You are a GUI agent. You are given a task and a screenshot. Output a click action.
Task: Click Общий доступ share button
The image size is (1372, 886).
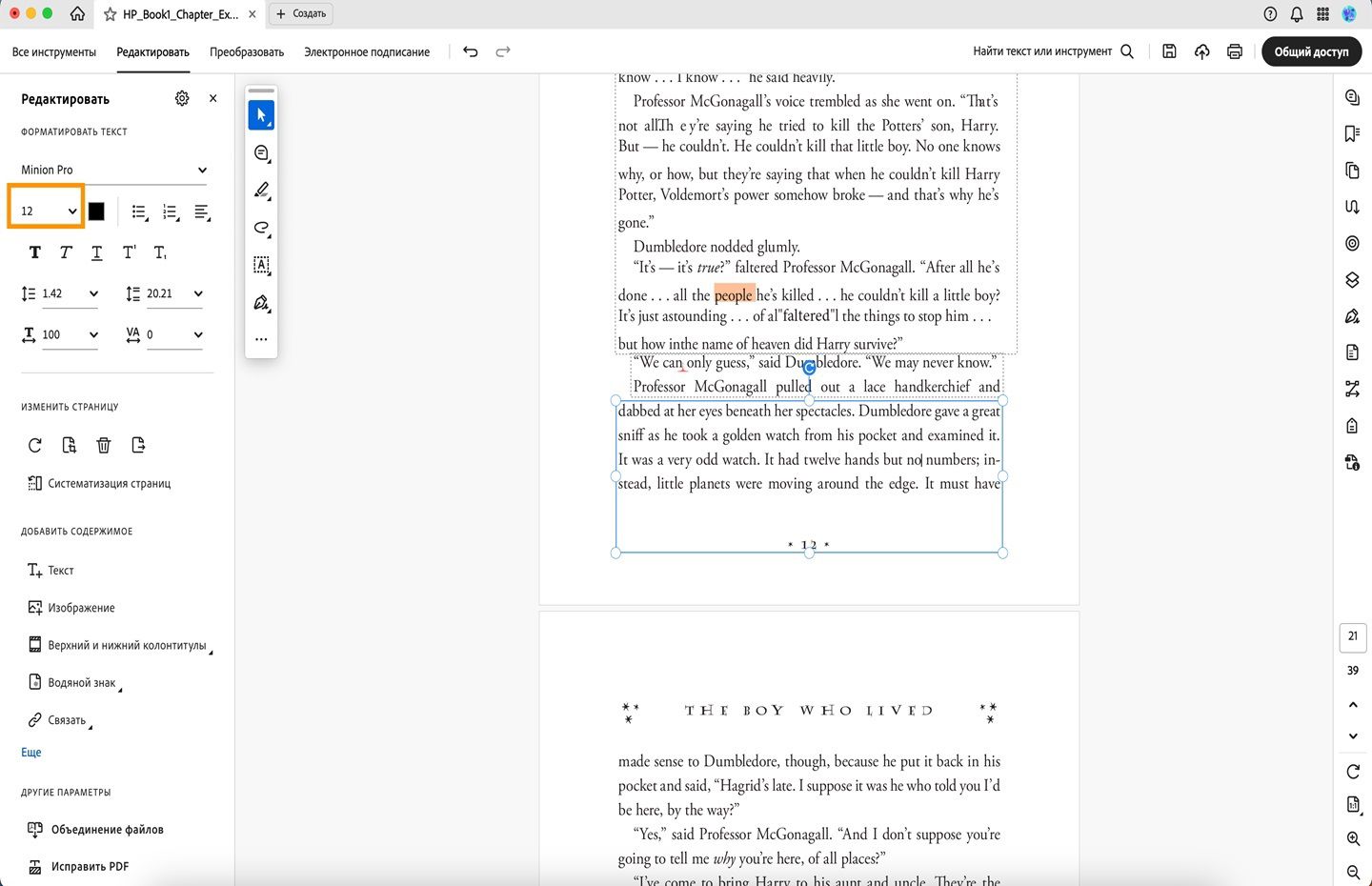click(x=1311, y=51)
